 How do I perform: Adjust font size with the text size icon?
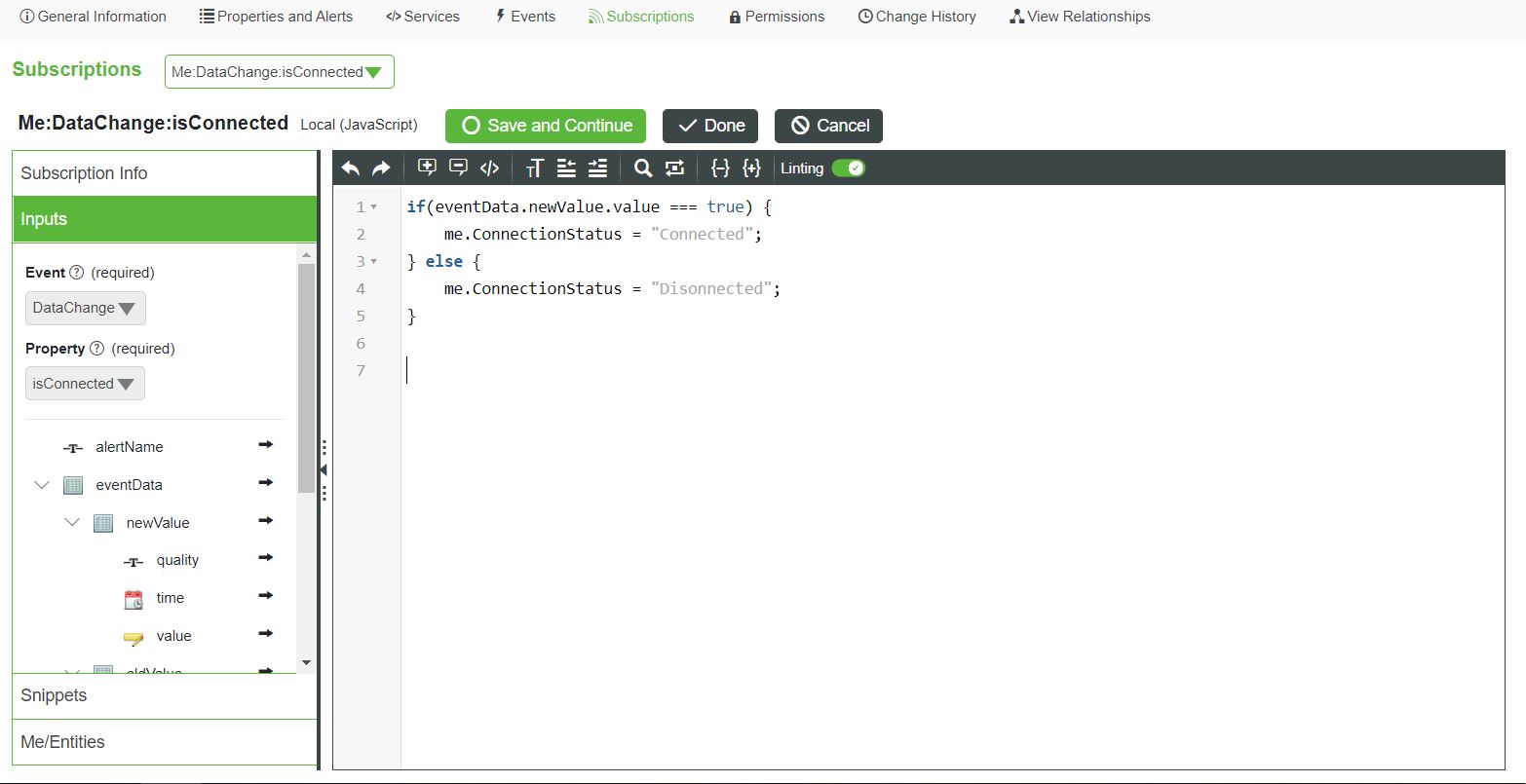tap(533, 168)
